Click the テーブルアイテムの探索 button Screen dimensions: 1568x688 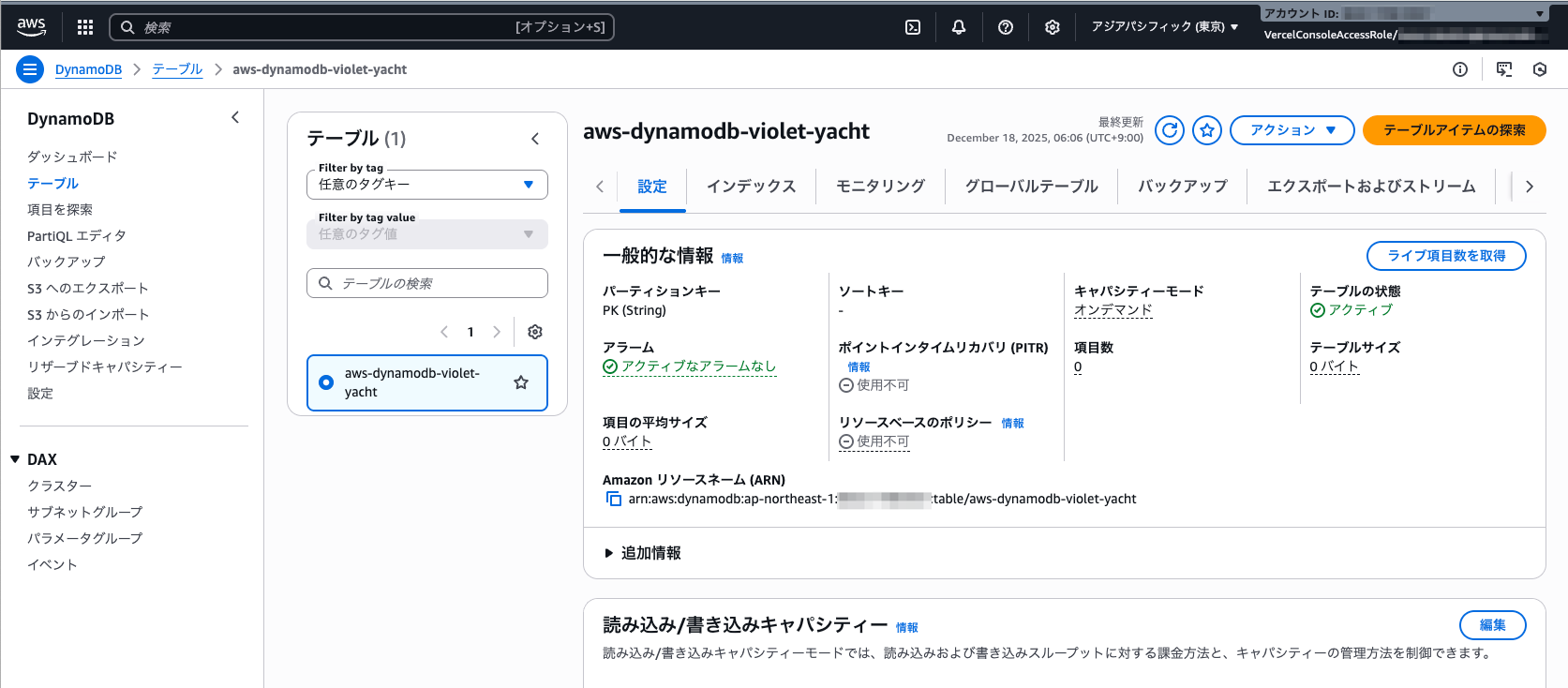coord(1454,130)
